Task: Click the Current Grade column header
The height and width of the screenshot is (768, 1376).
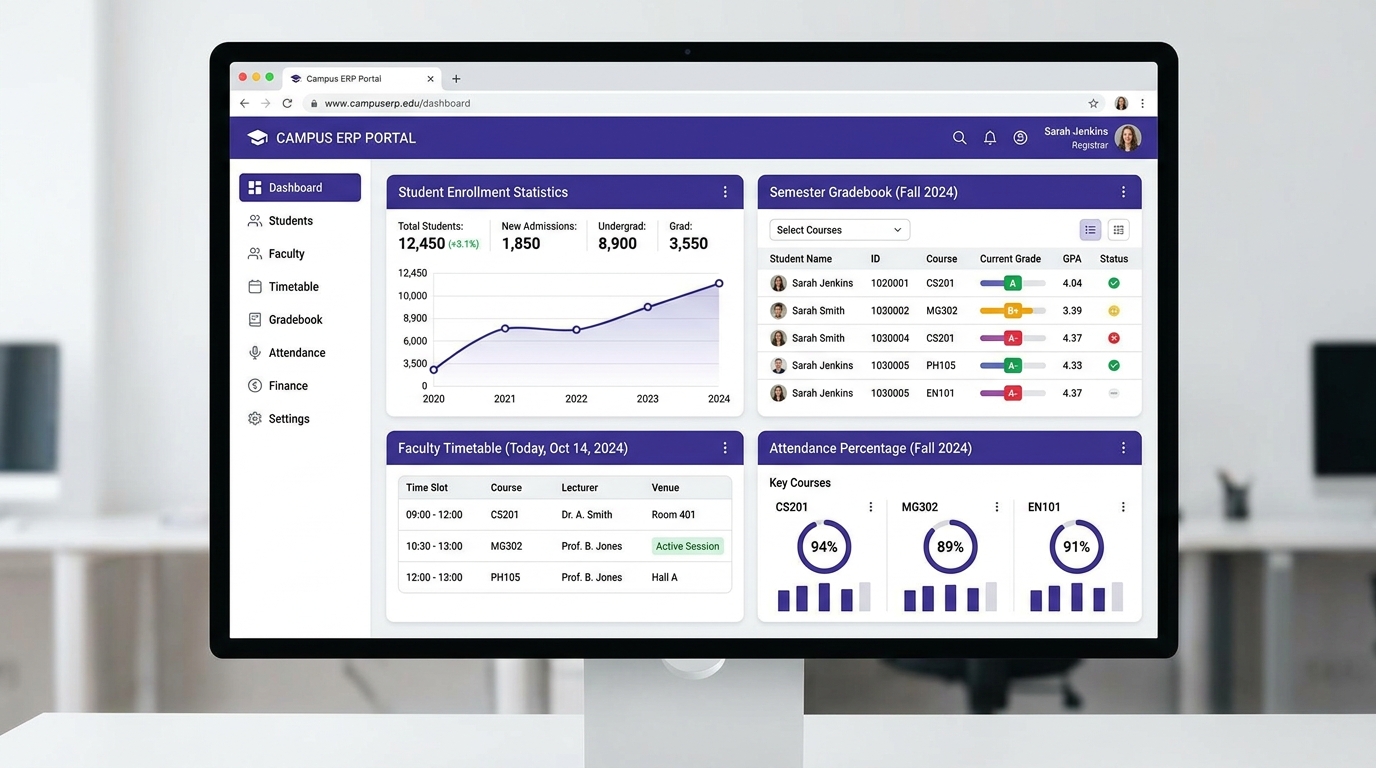Action: coord(1010,259)
